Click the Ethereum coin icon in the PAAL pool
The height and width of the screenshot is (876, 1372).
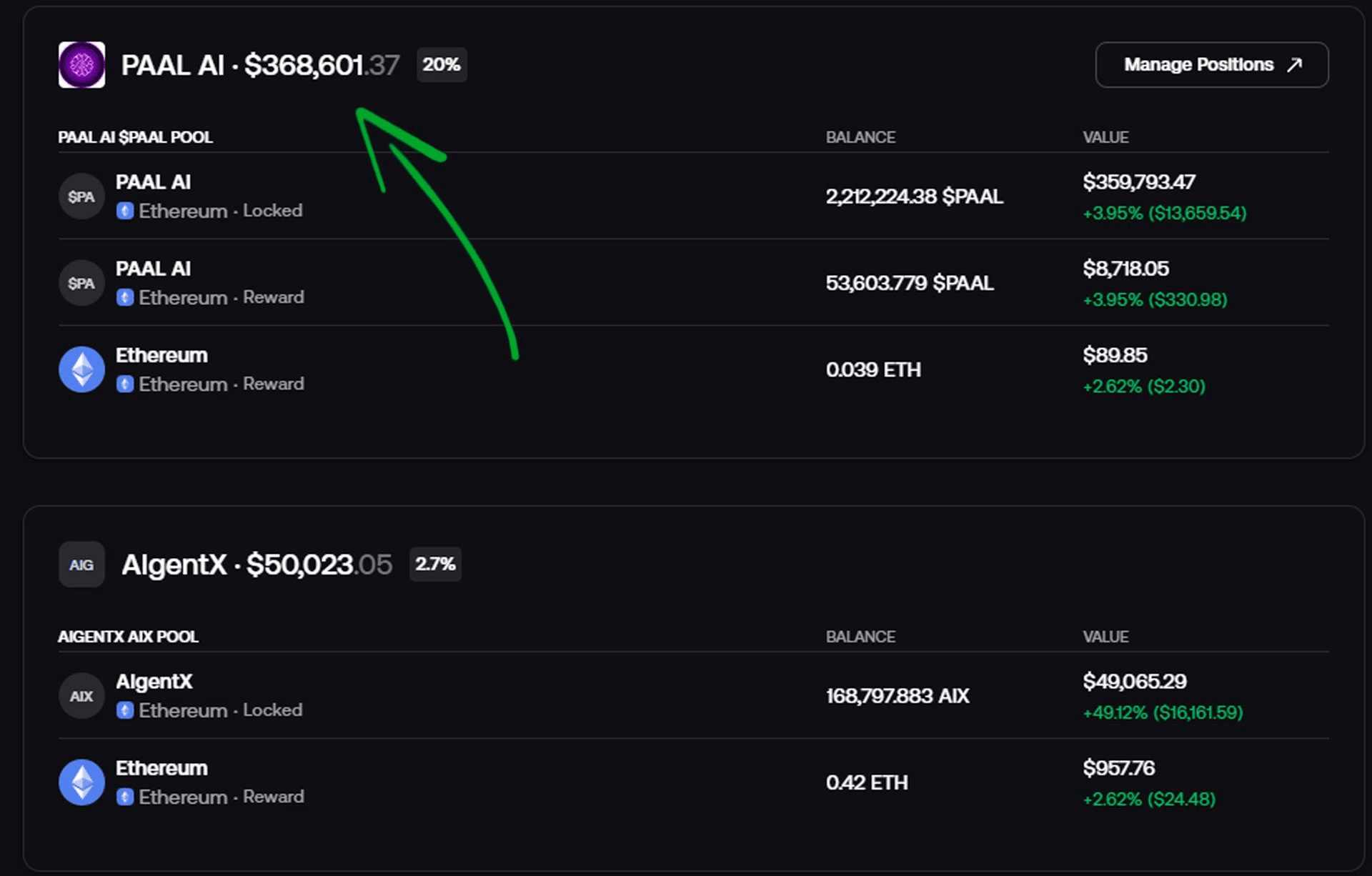pos(81,369)
